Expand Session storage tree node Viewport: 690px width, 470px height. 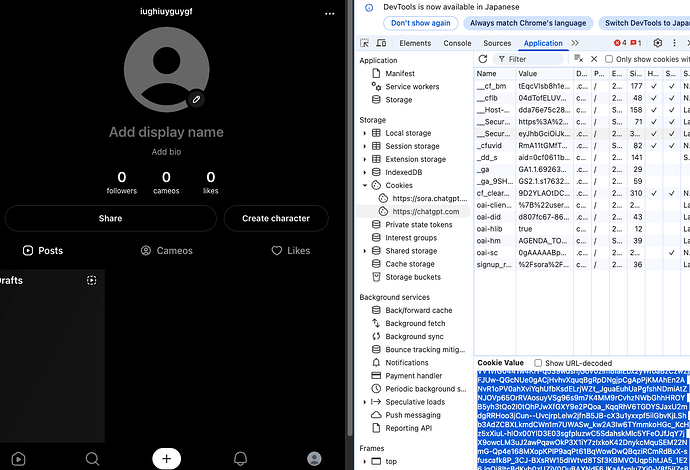[364, 146]
